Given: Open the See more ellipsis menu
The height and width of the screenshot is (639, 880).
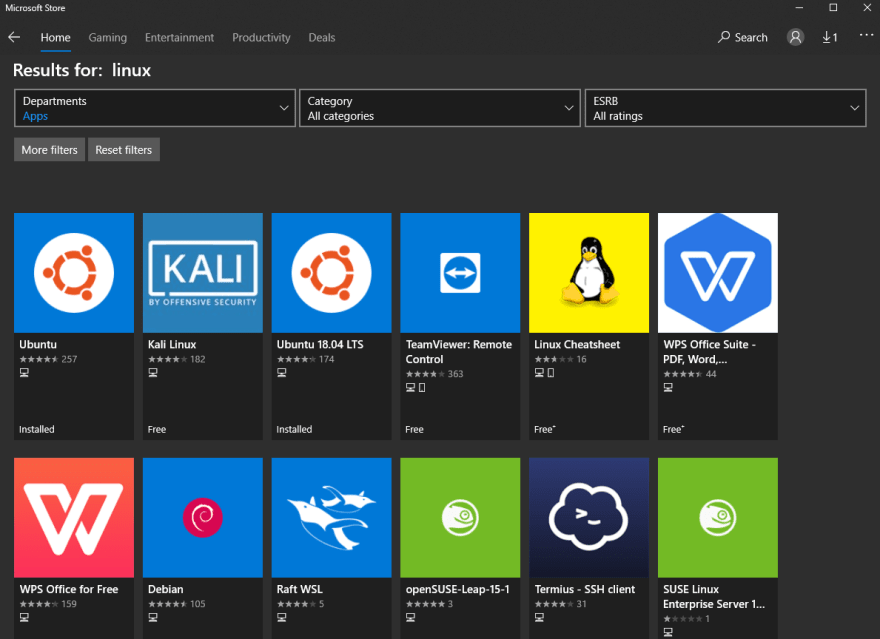Looking at the screenshot, I should [866, 35].
